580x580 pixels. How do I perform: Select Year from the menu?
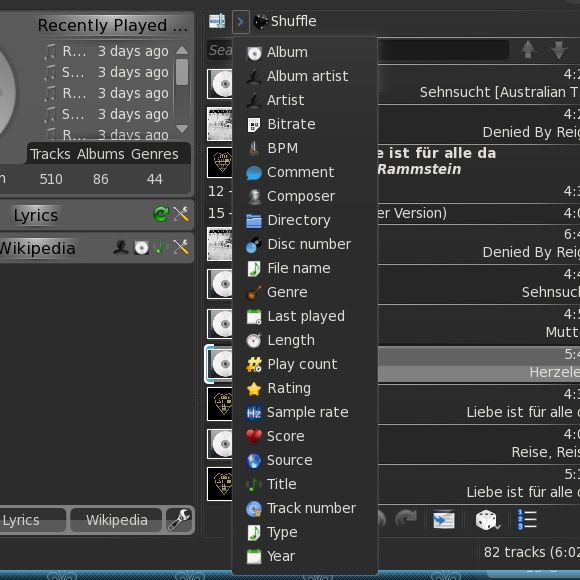click(x=305, y=557)
